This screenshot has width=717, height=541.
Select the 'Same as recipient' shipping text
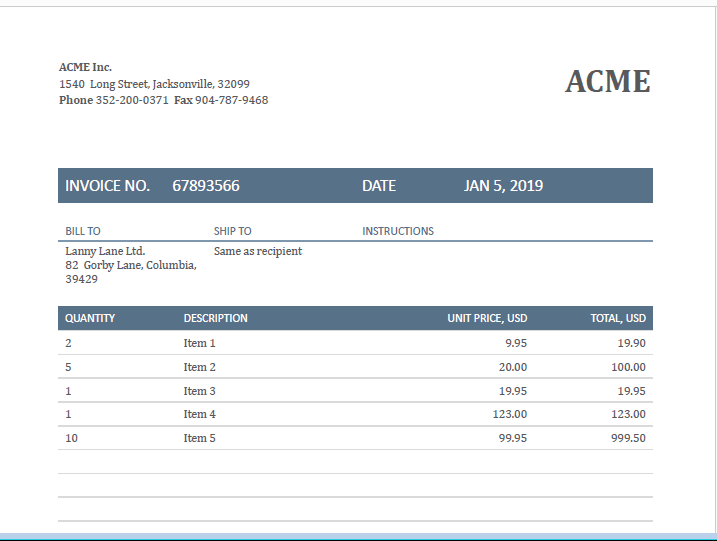click(x=257, y=251)
